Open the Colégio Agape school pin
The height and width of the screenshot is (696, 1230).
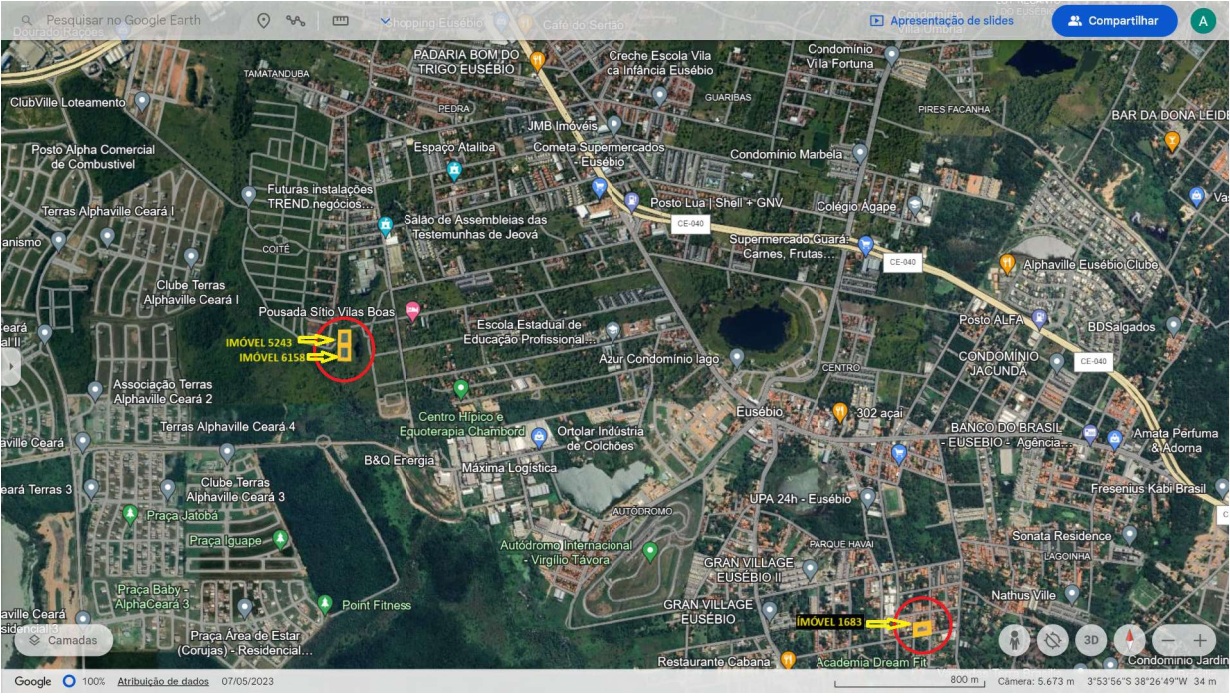914,206
